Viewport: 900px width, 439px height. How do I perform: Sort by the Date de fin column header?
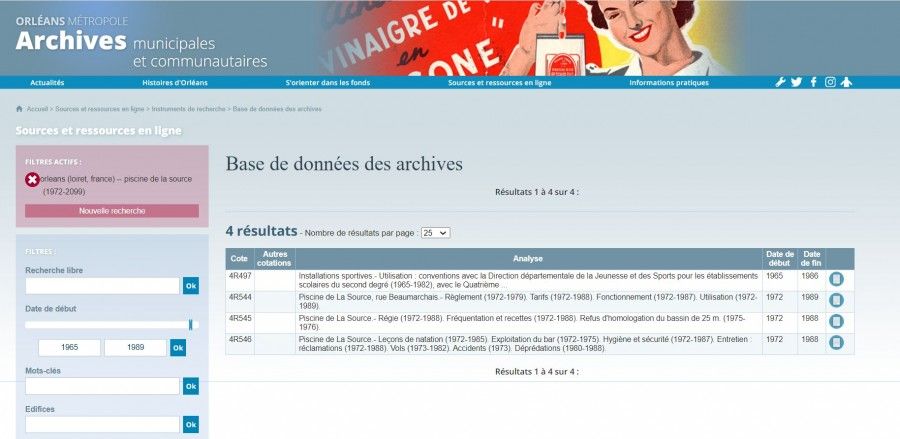click(x=812, y=259)
